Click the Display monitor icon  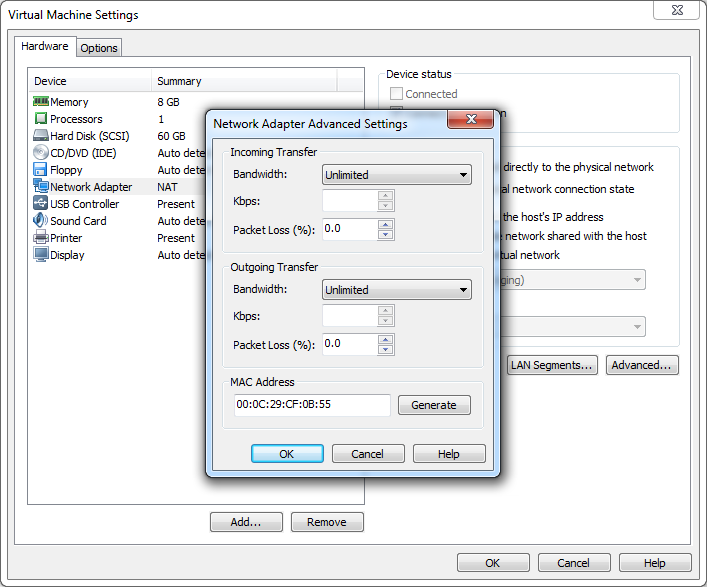pyautogui.click(x=41, y=255)
